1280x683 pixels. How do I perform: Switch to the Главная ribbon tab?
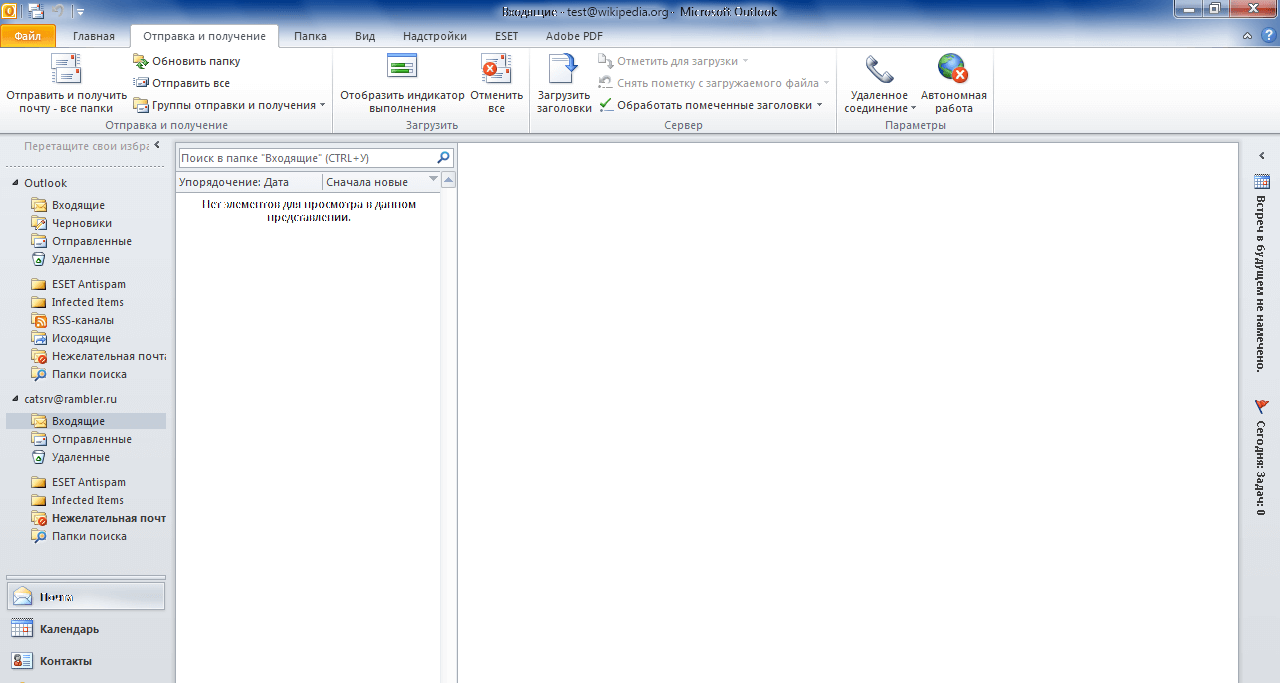point(94,36)
